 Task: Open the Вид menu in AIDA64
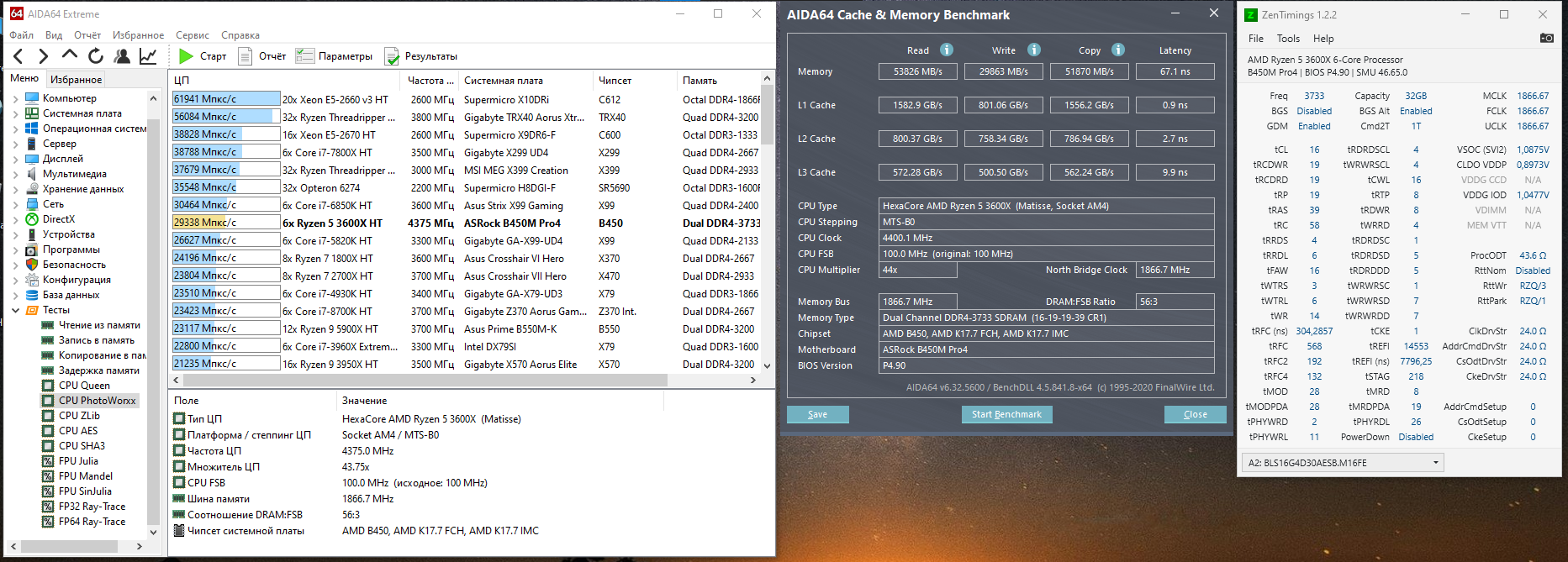click(x=54, y=35)
